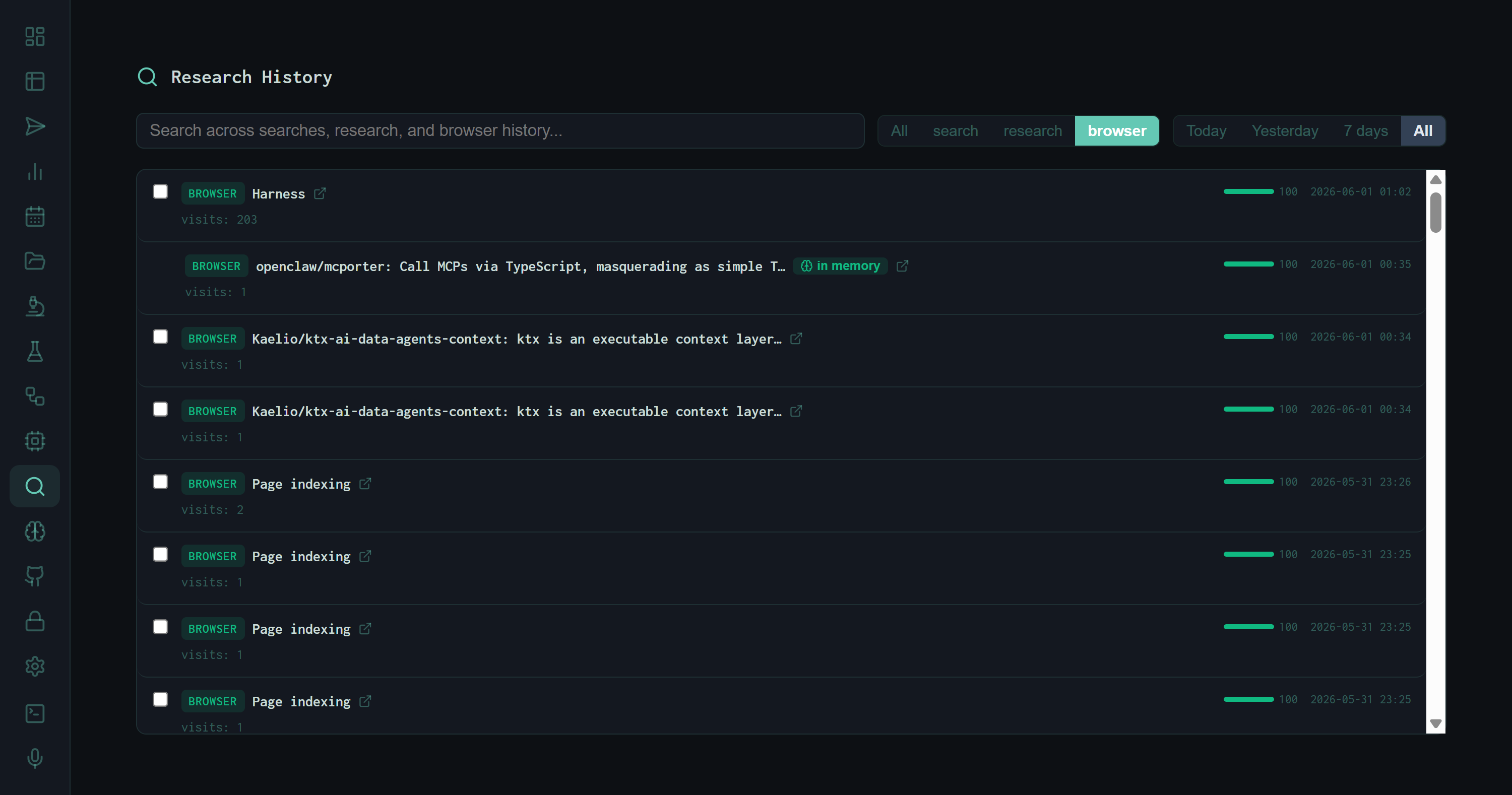Viewport: 1512px width, 795px height.
Task: Open the dashboard grid icon in sidebar
Action: [35, 36]
